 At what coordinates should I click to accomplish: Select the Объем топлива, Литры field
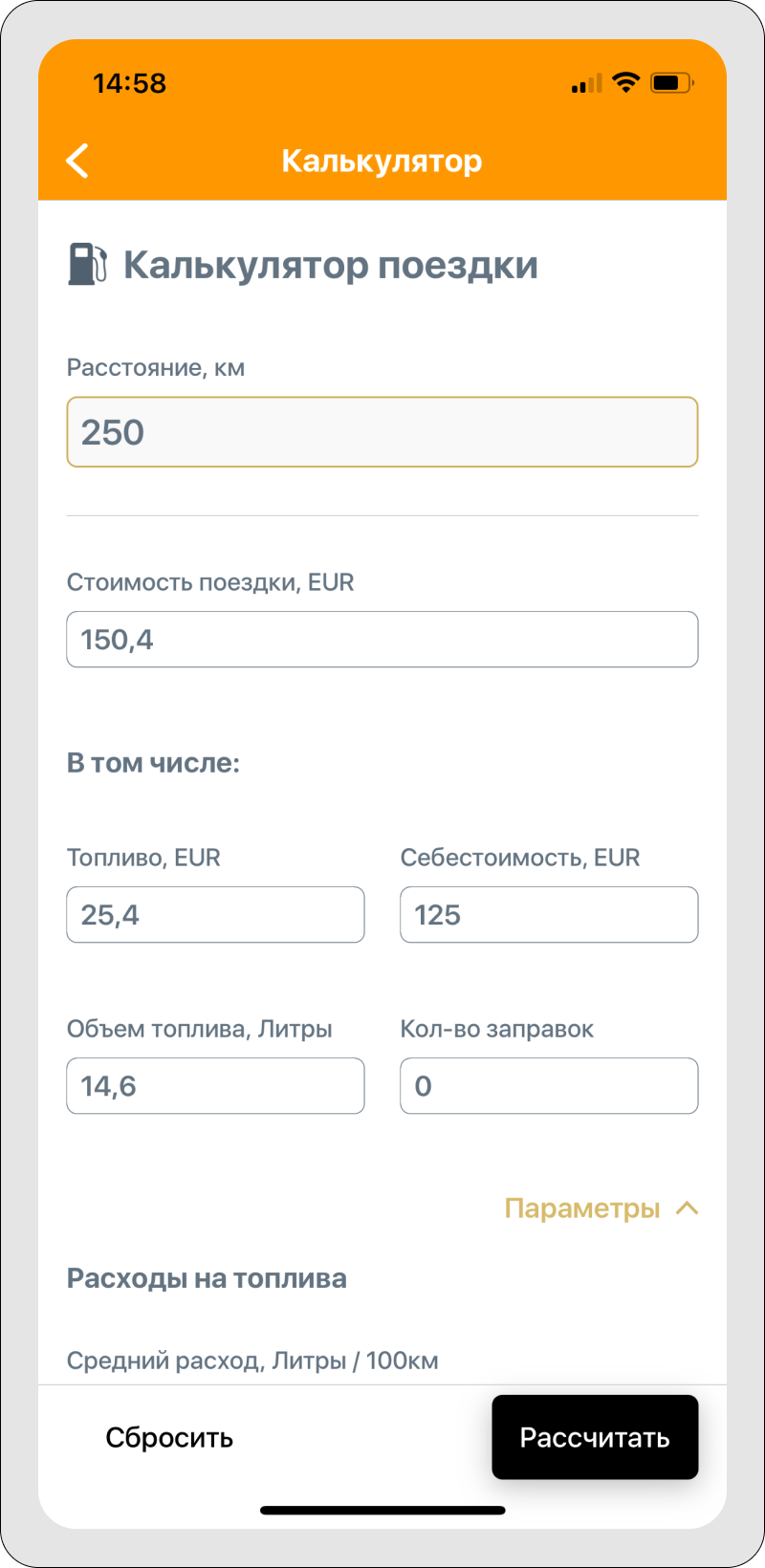tap(215, 1086)
